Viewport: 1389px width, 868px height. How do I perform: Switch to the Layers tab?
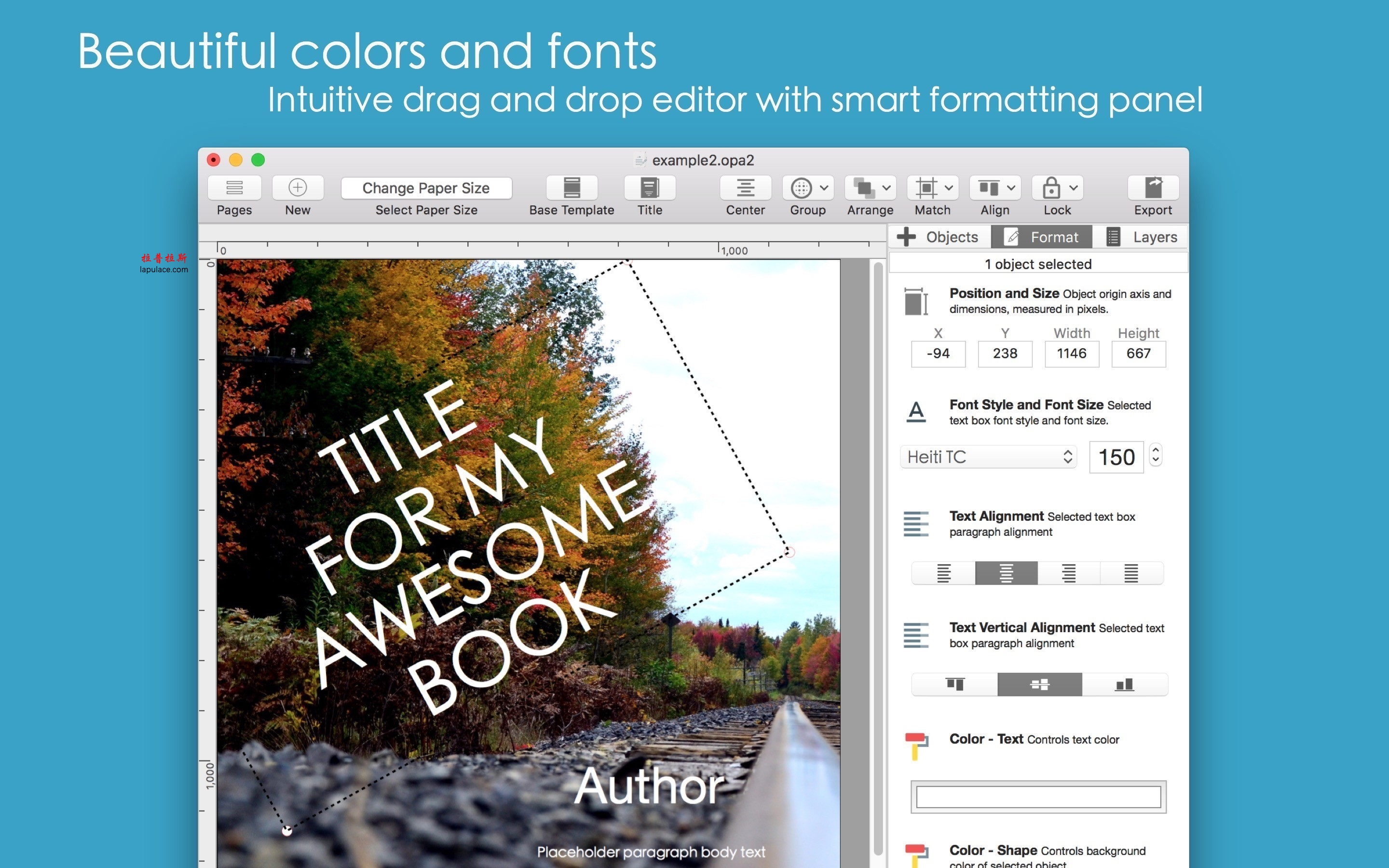(x=1154, y=236)
